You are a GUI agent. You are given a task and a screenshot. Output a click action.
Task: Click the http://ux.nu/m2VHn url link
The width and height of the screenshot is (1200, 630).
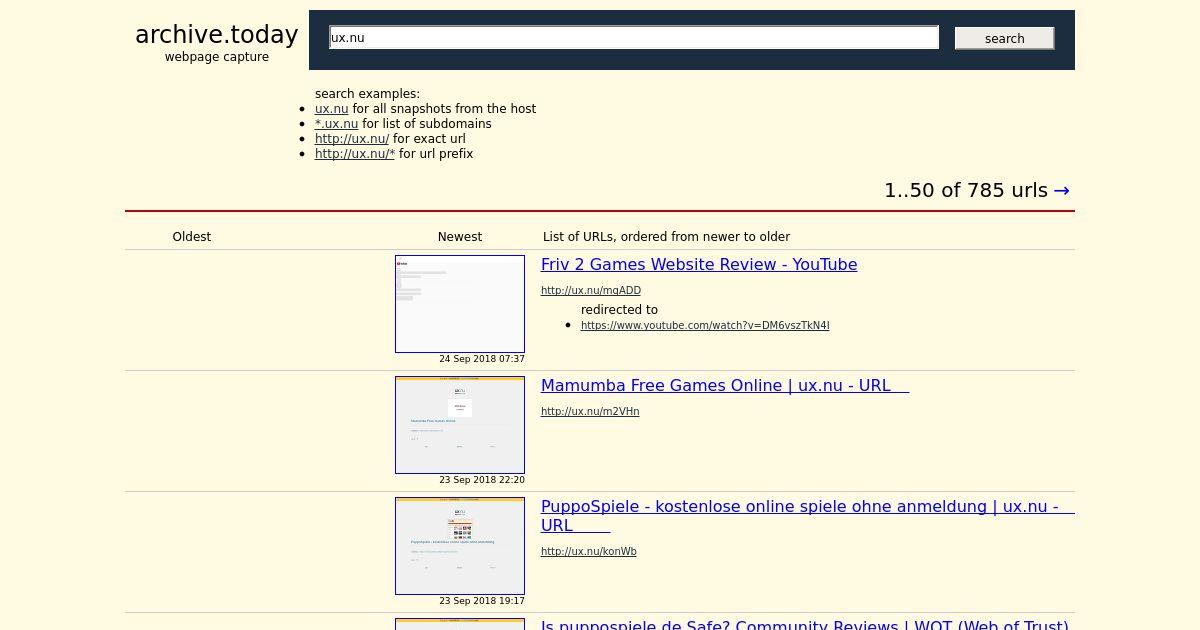590,412
